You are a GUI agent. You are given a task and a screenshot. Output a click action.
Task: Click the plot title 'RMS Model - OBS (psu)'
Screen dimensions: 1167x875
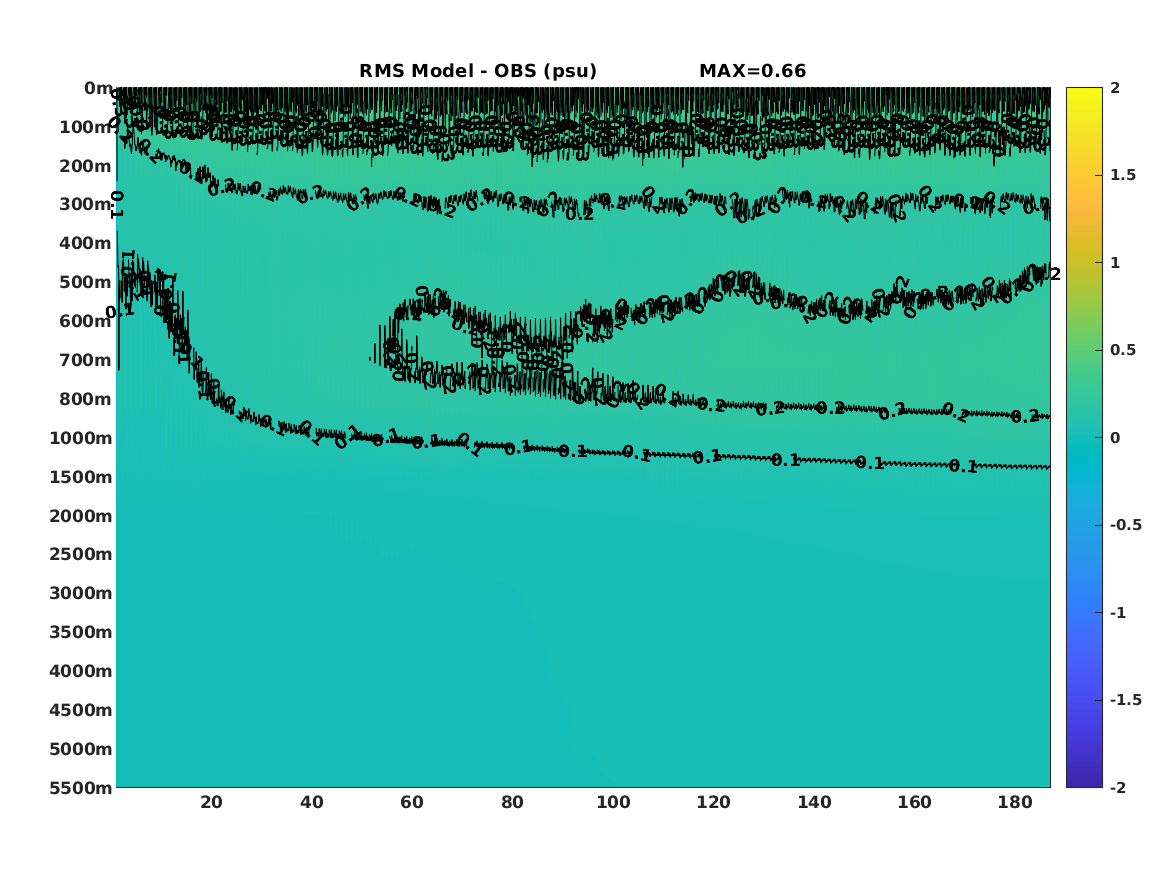click(x=478, y=71)
